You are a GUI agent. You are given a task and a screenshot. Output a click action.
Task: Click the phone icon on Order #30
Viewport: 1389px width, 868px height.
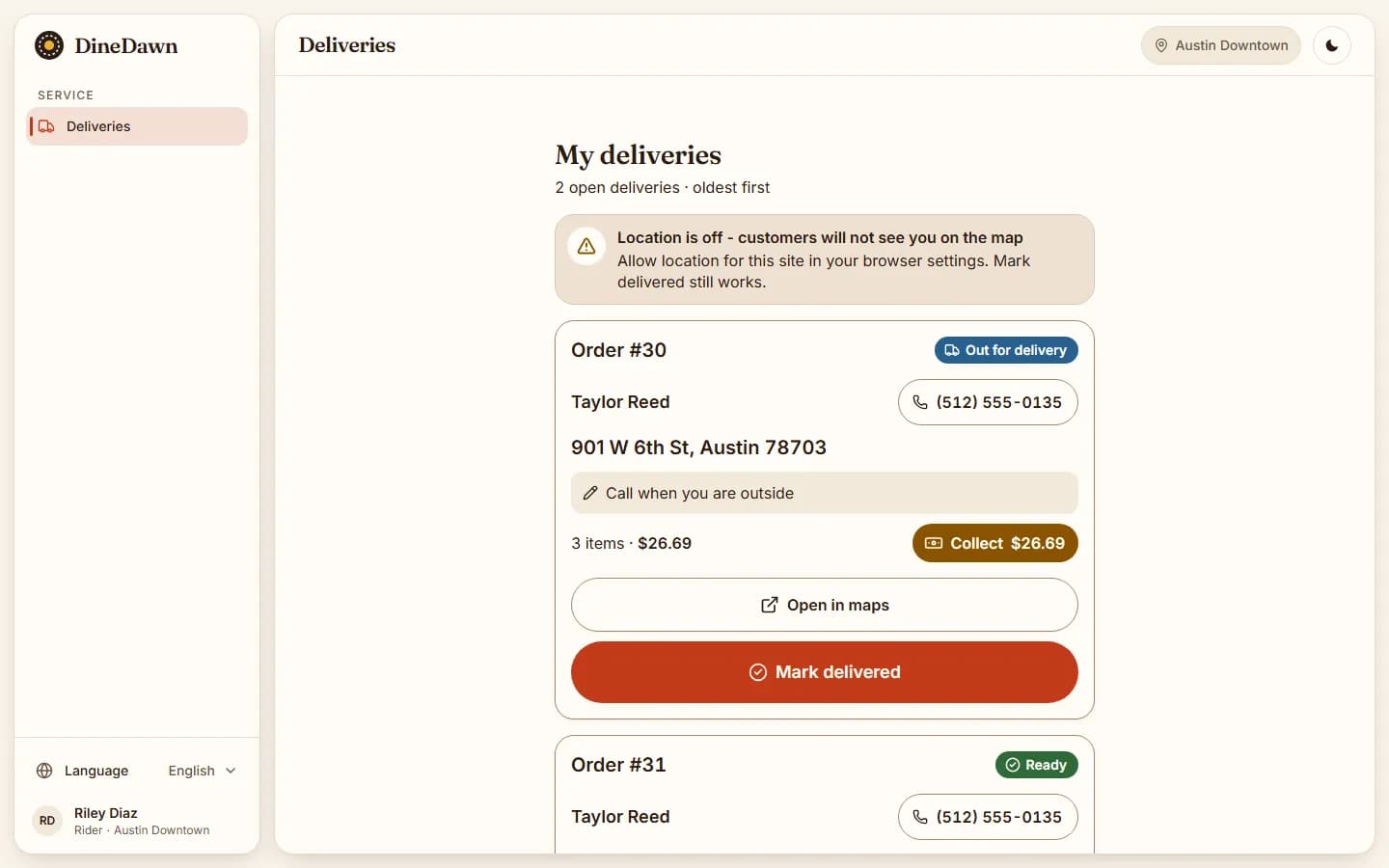[x=920, y=402]
